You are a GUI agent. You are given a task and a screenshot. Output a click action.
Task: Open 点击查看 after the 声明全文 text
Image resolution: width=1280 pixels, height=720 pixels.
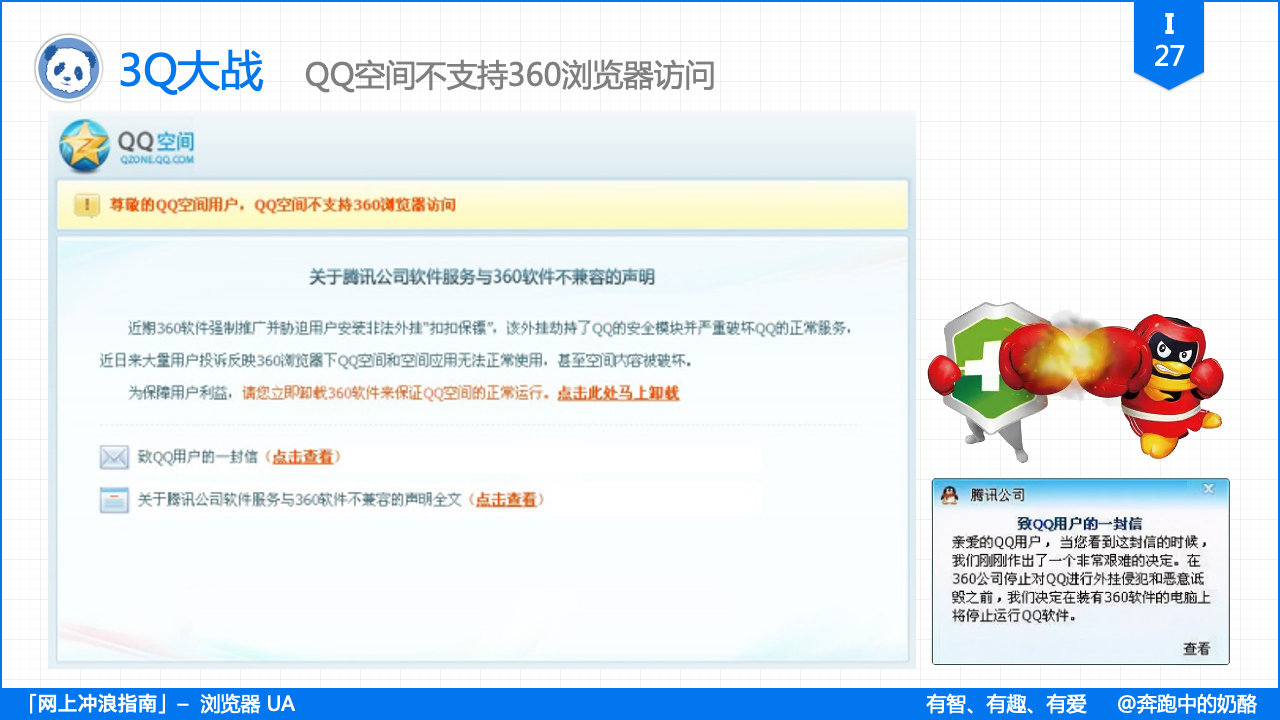point(506,498)
